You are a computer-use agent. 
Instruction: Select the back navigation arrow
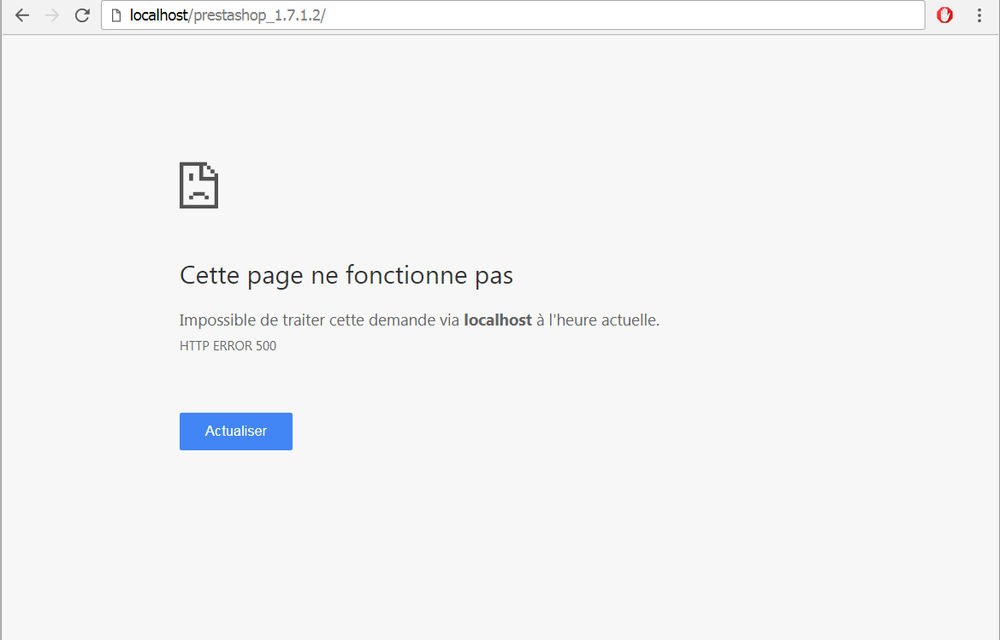coord(22,15)
